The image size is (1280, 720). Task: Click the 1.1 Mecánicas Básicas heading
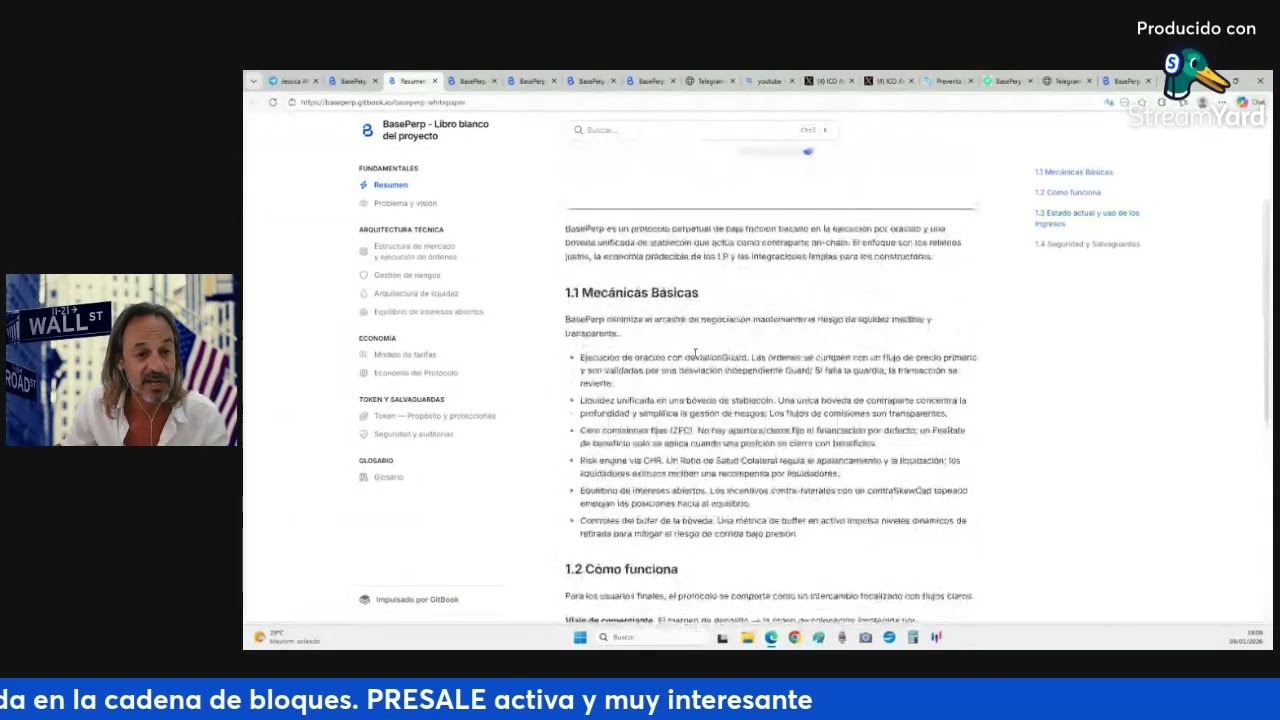point(631,293)
